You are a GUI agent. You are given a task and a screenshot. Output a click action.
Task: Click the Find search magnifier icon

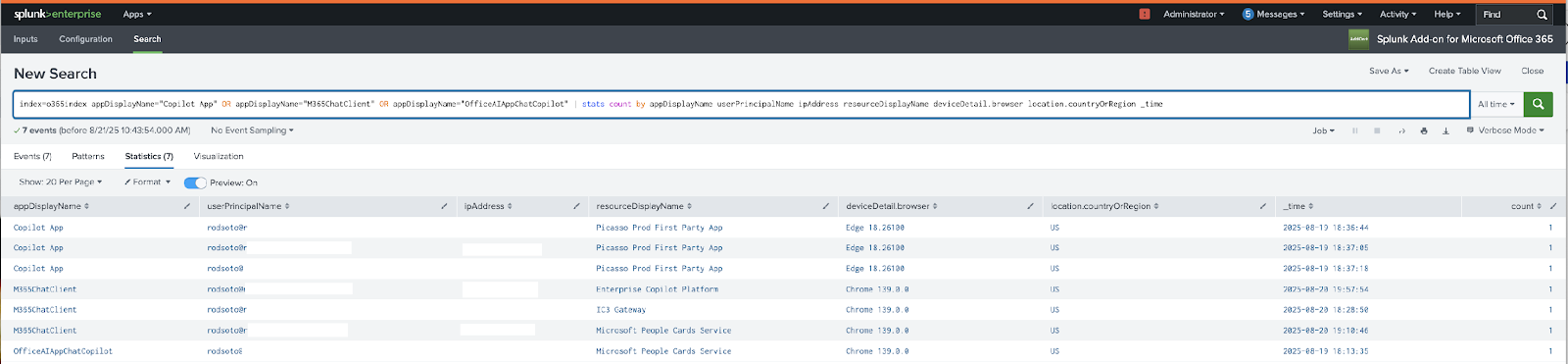[x=1542, y=14]
